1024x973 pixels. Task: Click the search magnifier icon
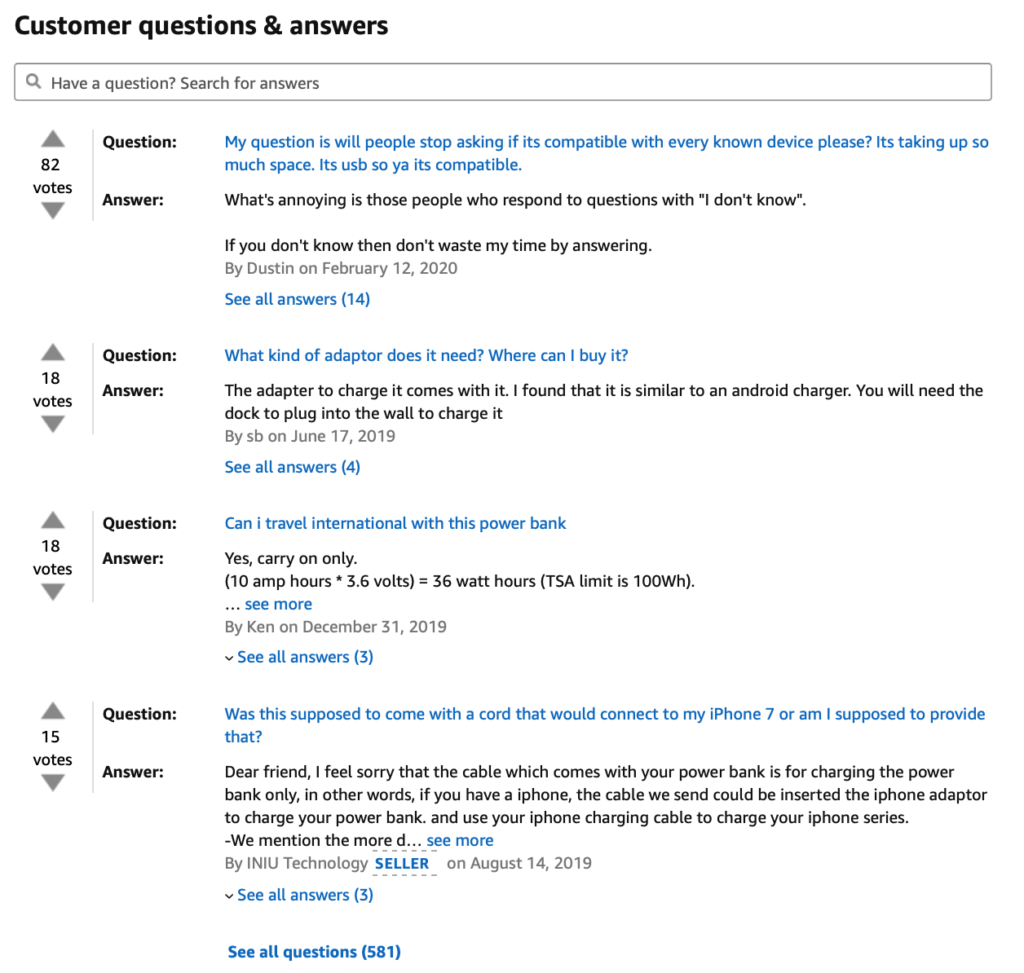point(34,82)
